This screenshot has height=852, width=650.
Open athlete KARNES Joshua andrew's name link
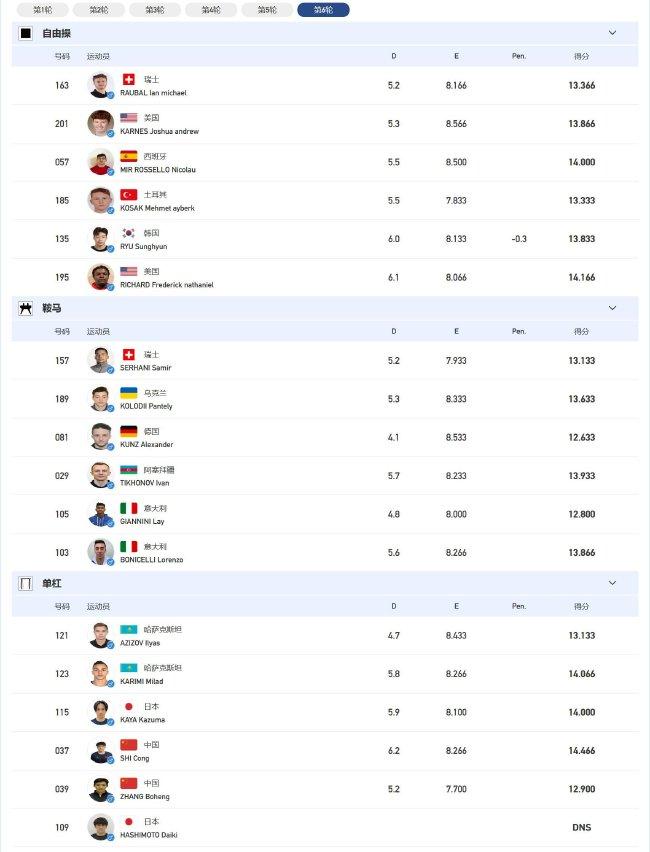pyautogui.click(x=159, y=131)
